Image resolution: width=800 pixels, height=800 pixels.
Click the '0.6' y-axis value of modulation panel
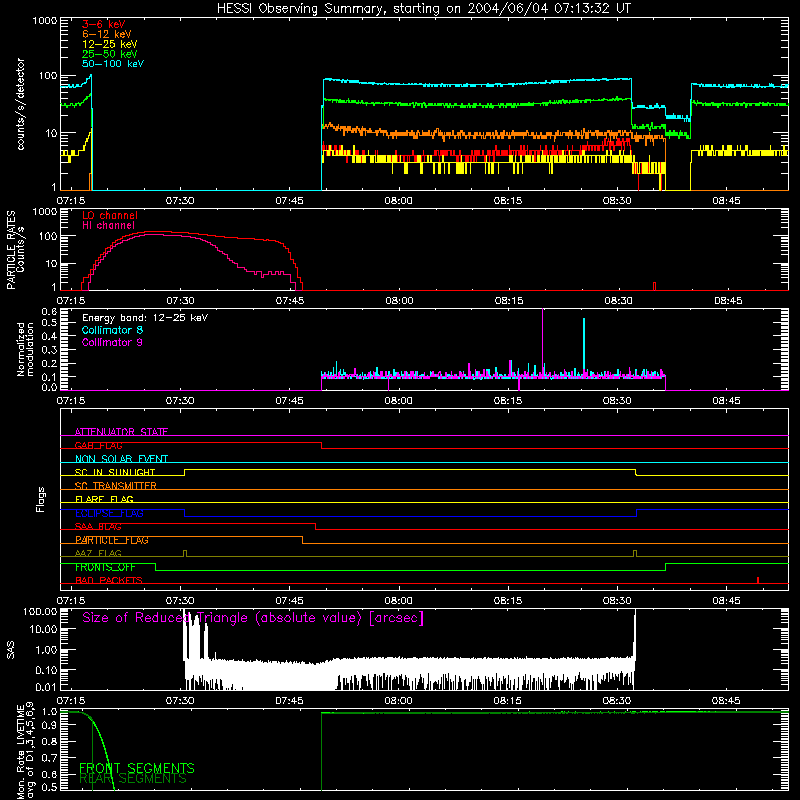pos(49,311)
